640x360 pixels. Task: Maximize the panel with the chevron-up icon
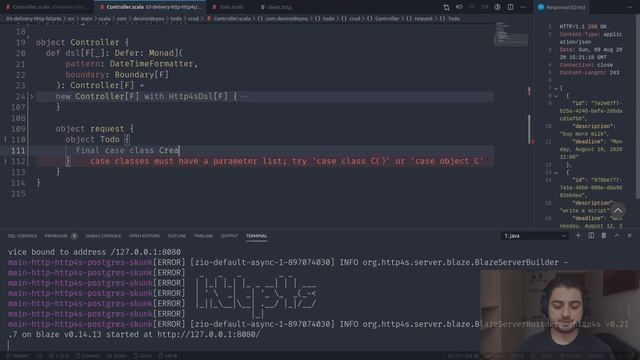coord(617,236)
